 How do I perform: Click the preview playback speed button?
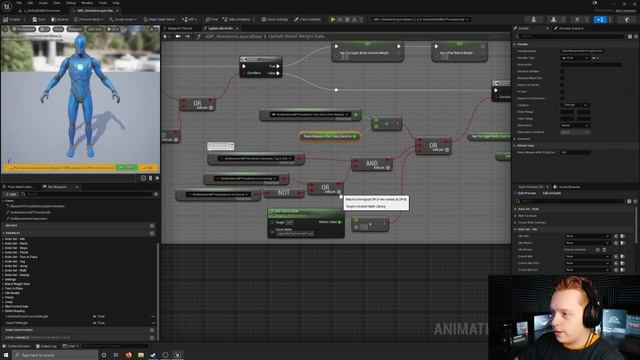(113, 29)
